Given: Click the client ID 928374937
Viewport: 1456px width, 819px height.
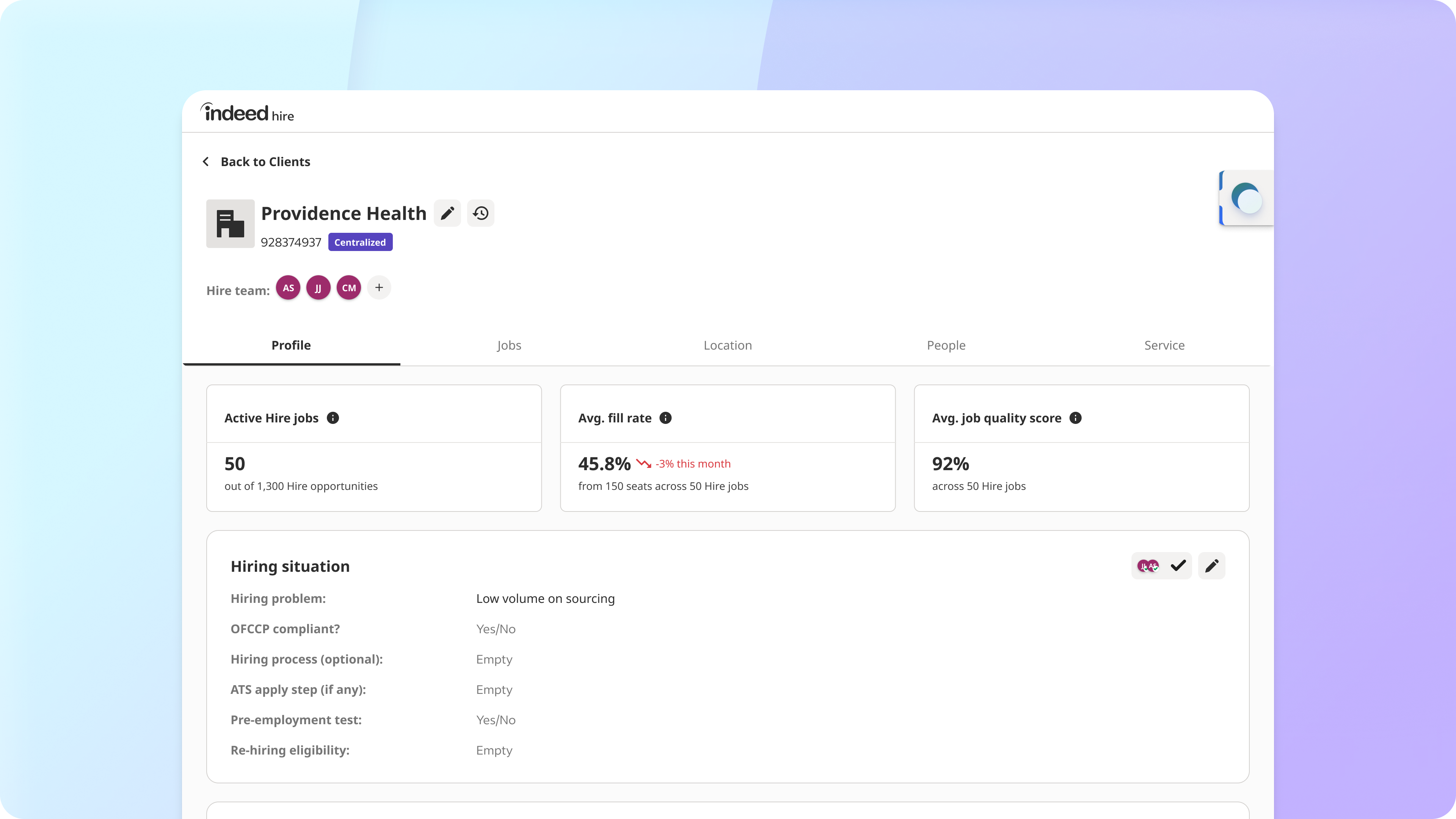Looking at the screenshot, I should (x=290, y=242).
